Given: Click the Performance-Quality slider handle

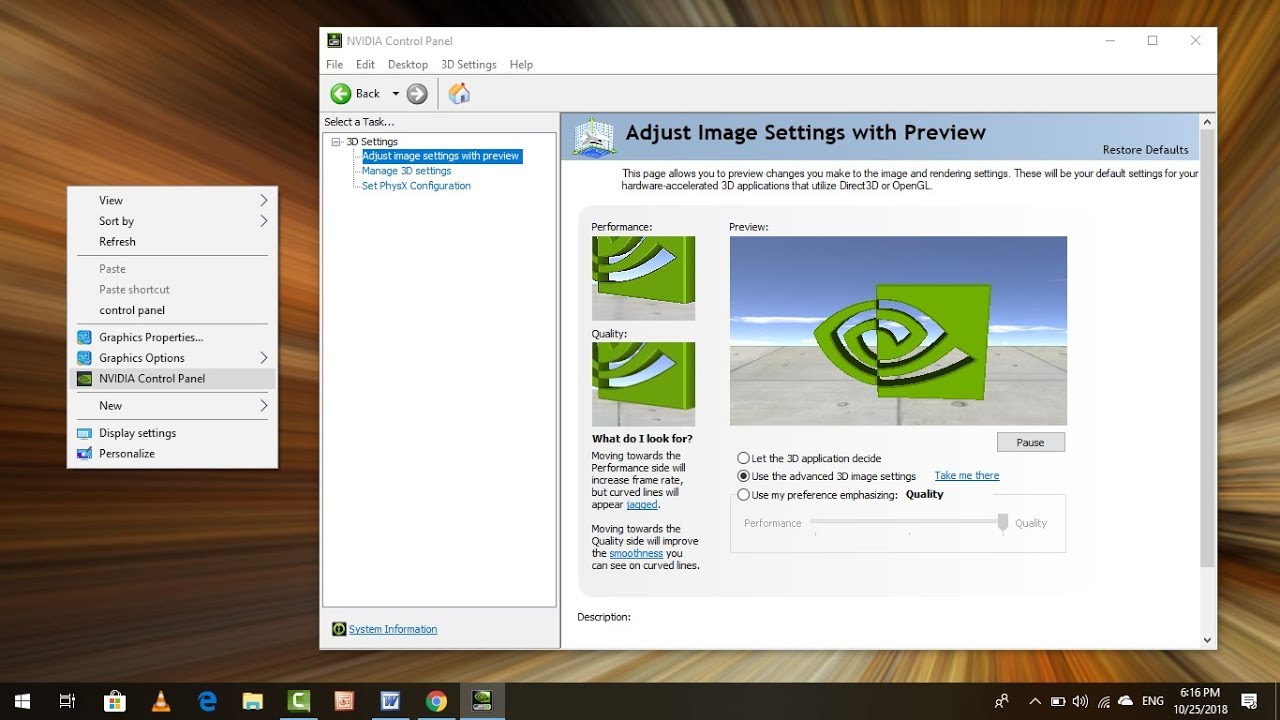Looking at the screenshot, I should pyautogui.click(x=1003, y=523).
